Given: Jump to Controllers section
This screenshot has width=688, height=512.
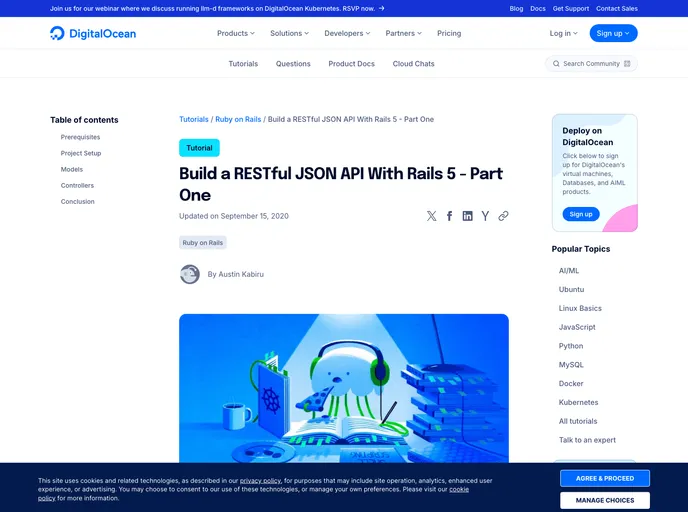Looking at the screenshot, I should (x=77, y=186).
